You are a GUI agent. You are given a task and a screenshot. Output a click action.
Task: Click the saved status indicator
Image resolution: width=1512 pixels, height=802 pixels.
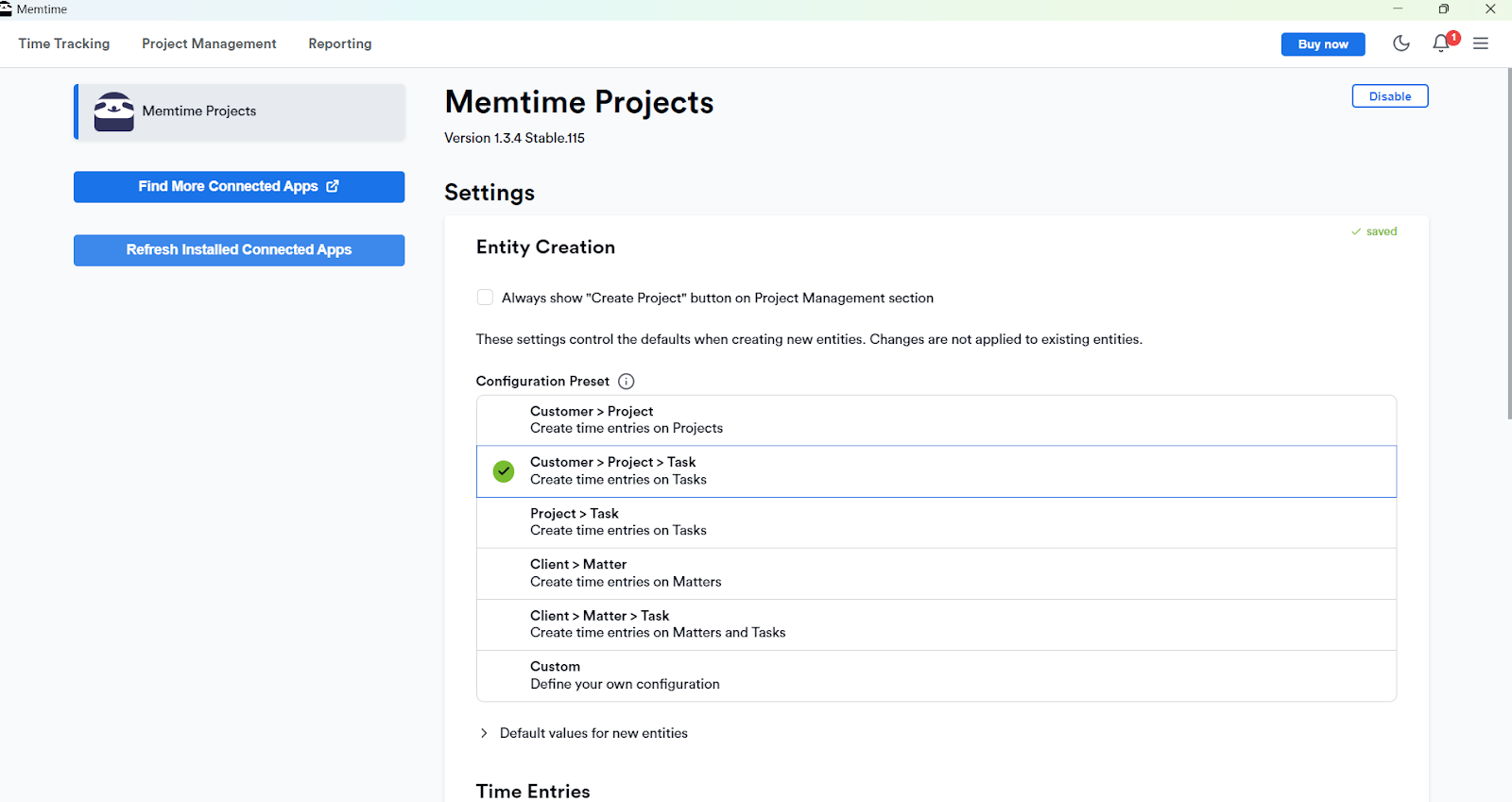(1374, 231)
